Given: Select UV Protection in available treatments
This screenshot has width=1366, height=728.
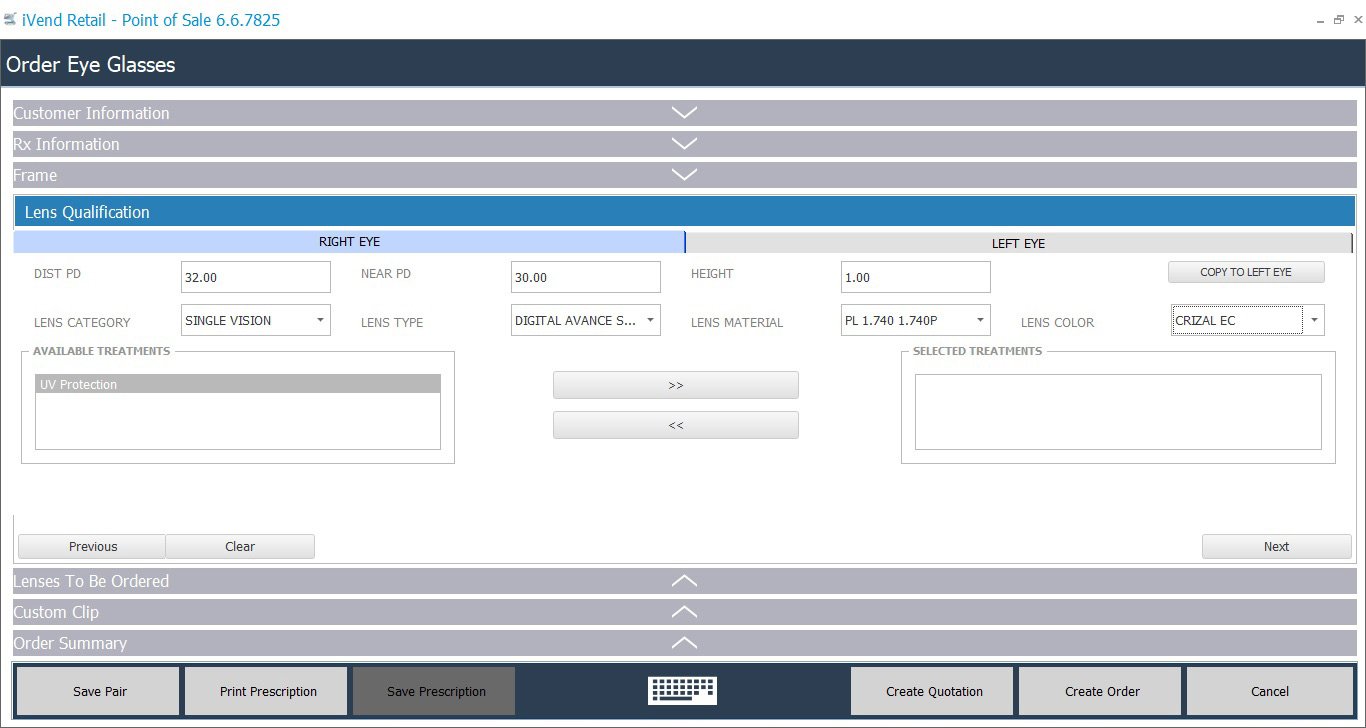Looking at the screenshot, I should coord(237,383).
